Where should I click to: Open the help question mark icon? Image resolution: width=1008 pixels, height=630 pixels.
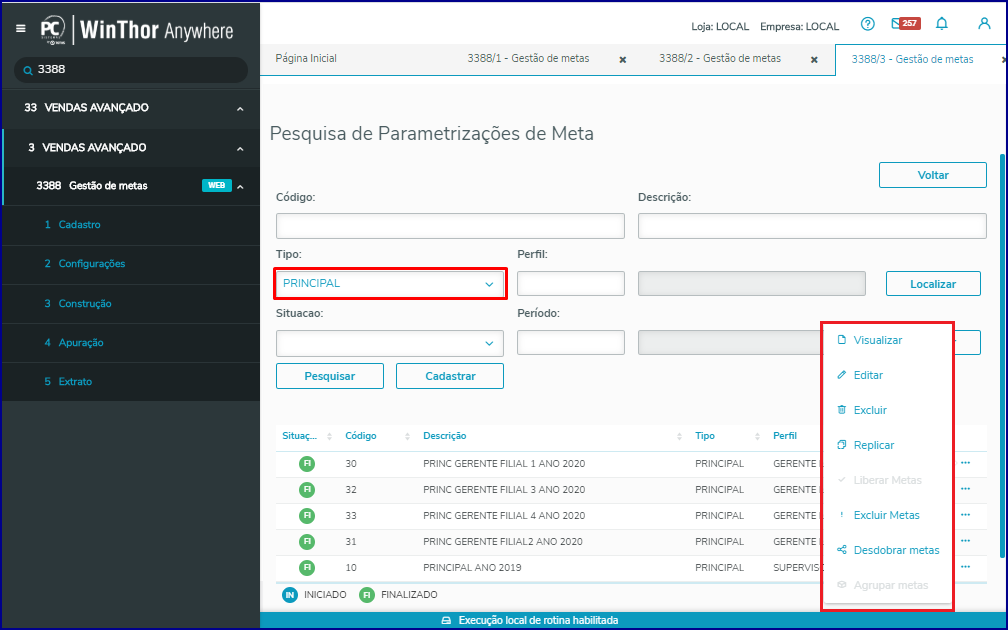coord(867,24)
